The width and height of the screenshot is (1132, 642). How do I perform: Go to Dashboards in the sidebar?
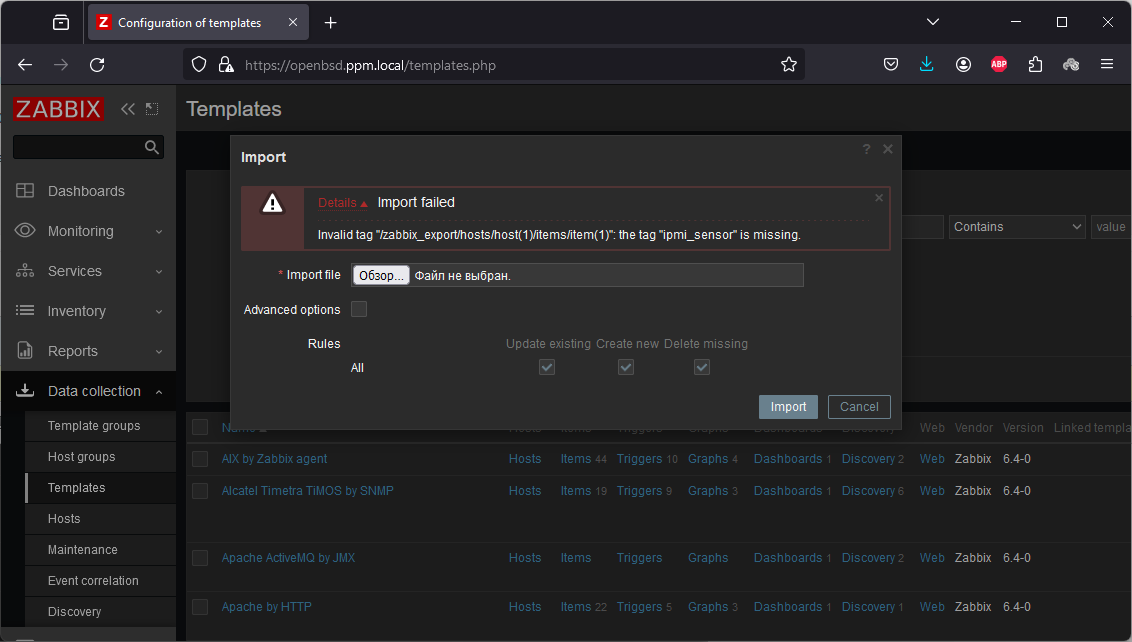click(86, 191)
